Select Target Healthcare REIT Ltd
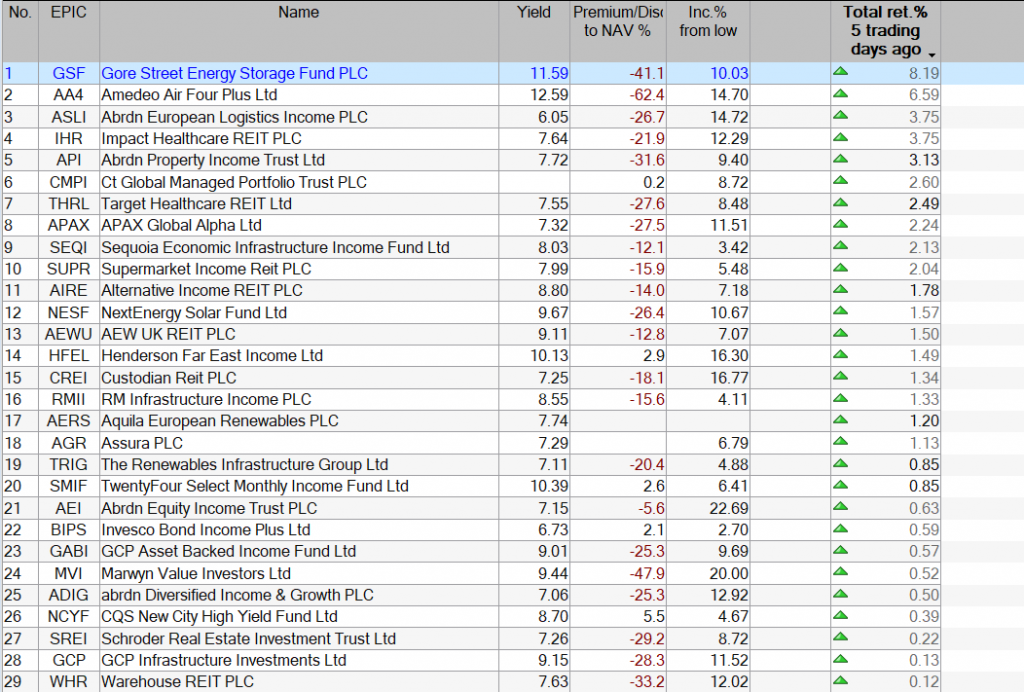Viewport: 1024px width, 692px height. [x=196, y=204]
